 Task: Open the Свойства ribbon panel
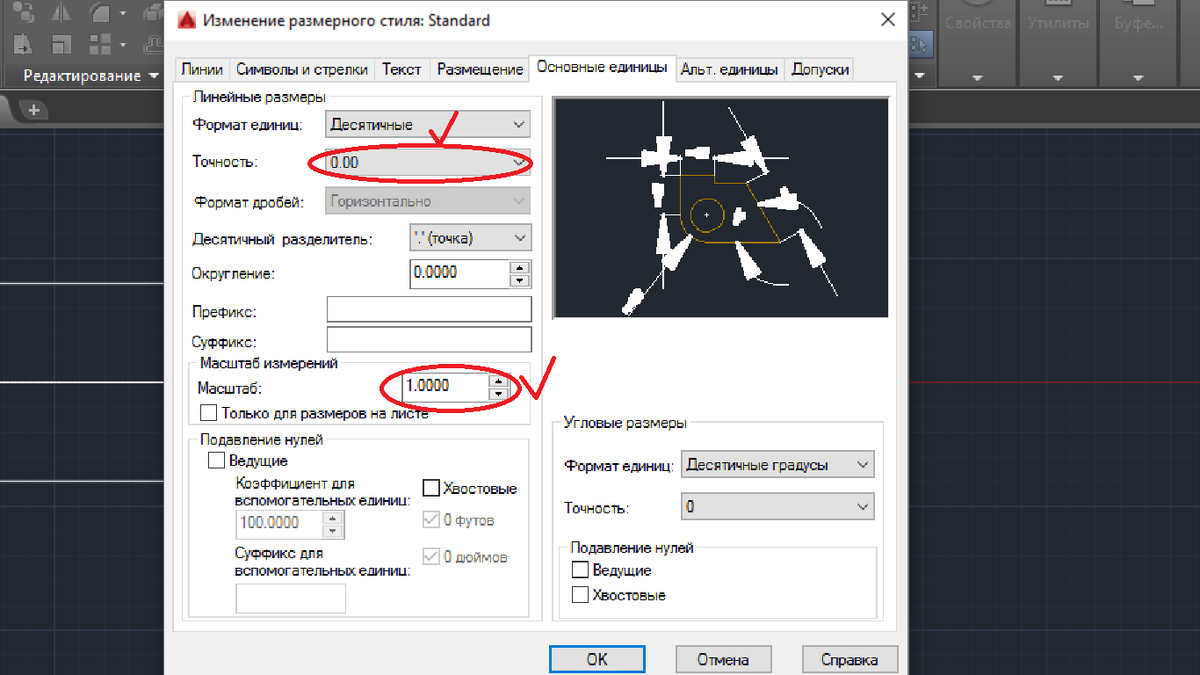(x=976, y=44)
